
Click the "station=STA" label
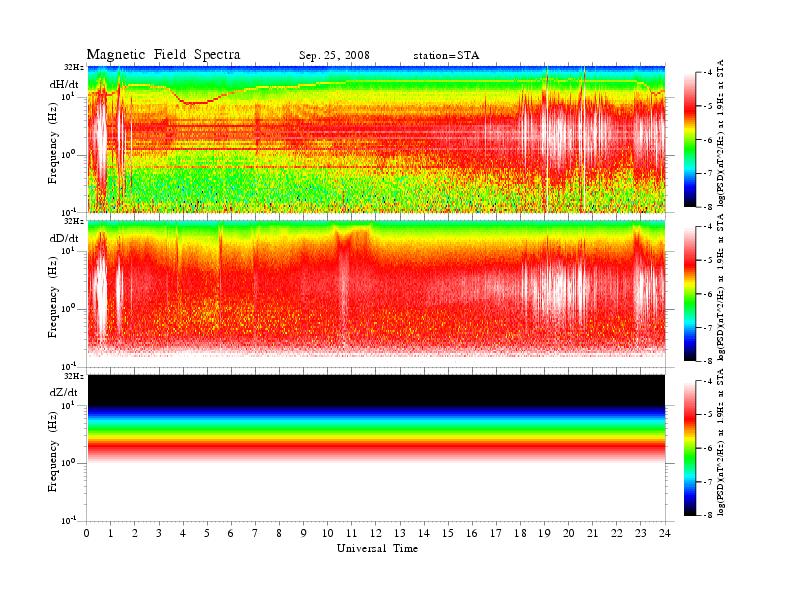446,55
